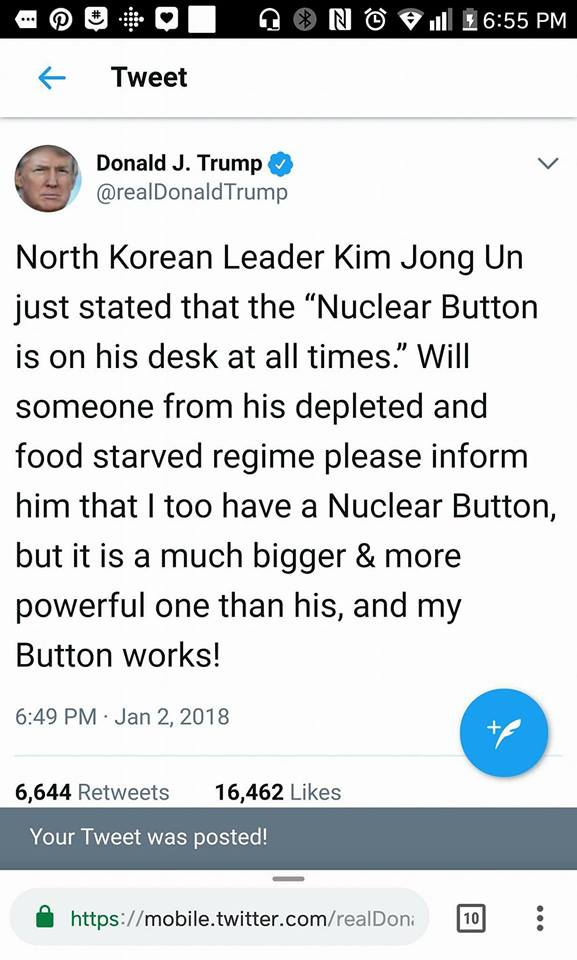Click the Donald J. Trump display name
Screen dimensions: 577x960
pyautogui.click(x=179, y=163)
